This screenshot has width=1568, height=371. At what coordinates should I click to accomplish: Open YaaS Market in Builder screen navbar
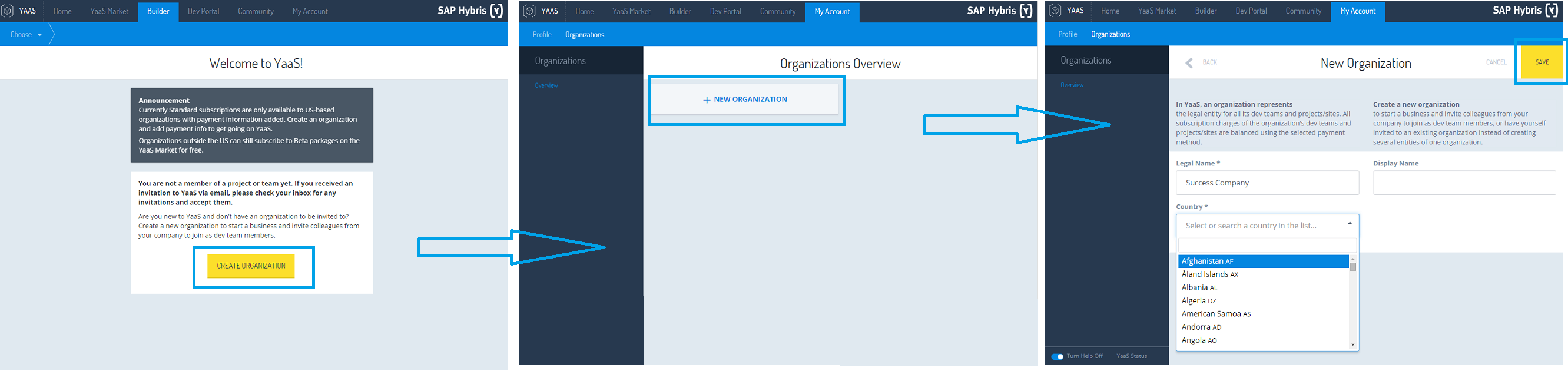110,11
